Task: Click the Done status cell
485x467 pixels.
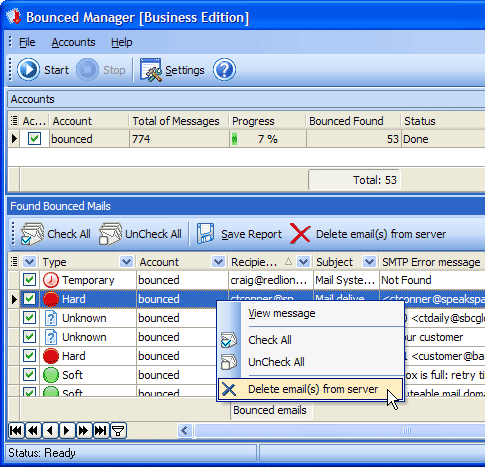Action: [443, 139]
